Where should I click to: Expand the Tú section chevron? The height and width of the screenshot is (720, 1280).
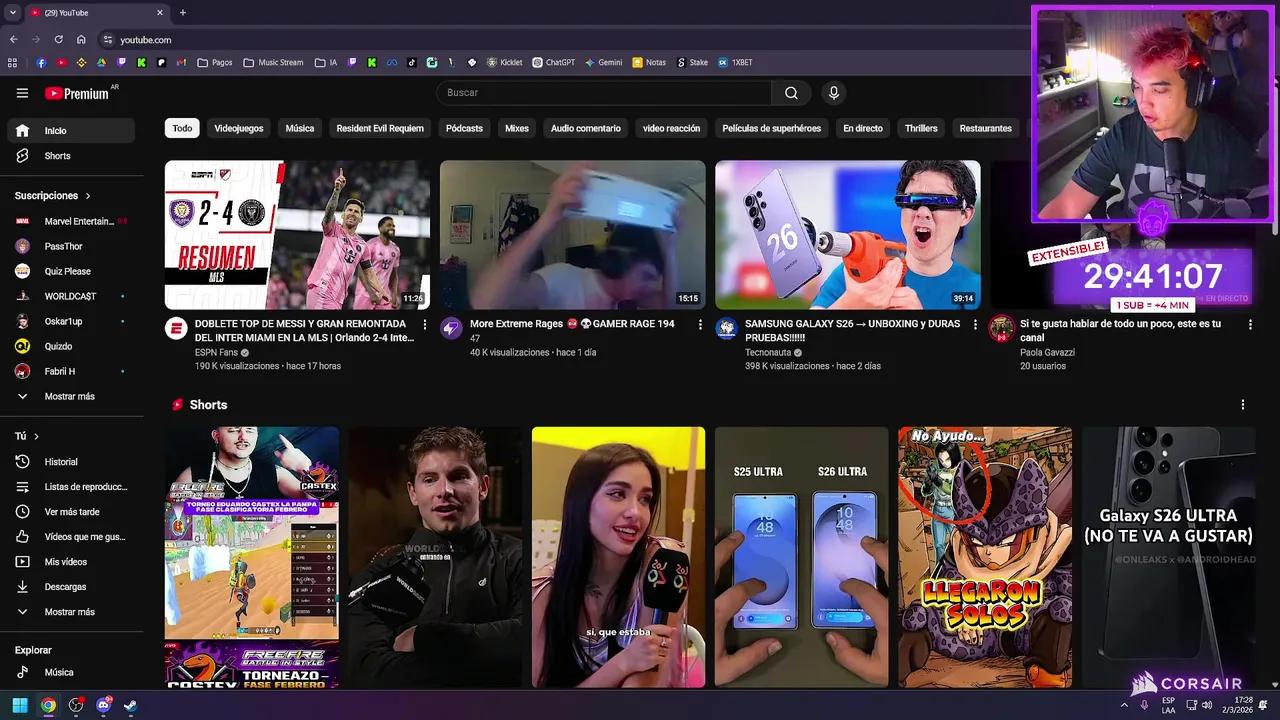pyautogui.click(x=36, y=436)
